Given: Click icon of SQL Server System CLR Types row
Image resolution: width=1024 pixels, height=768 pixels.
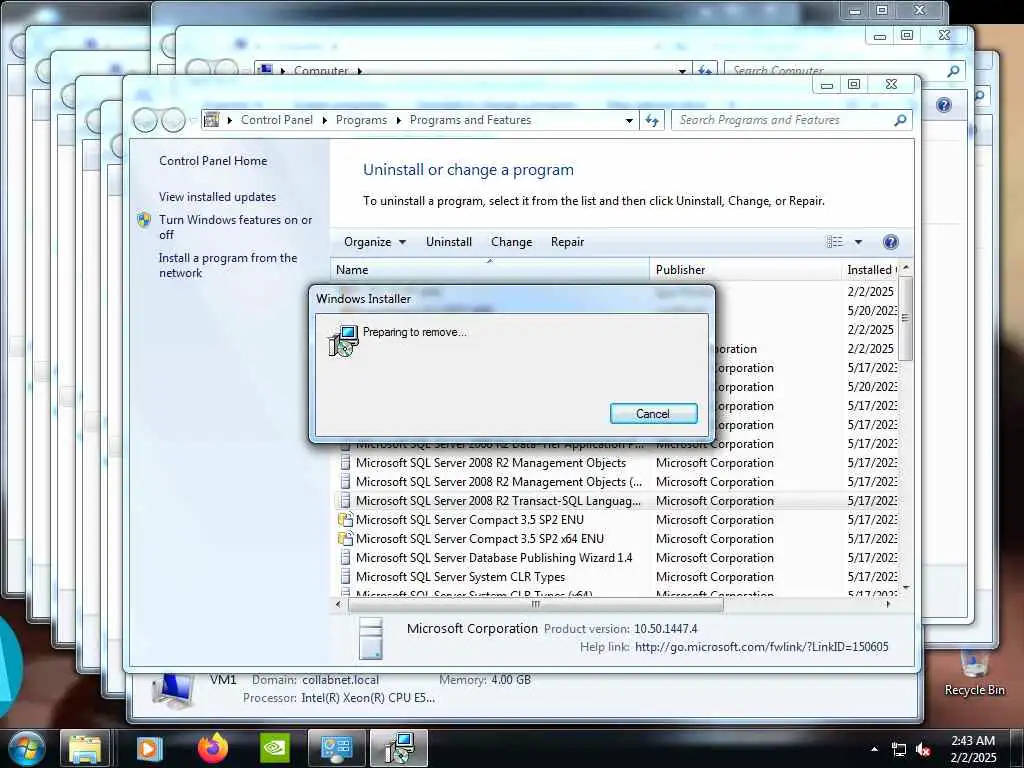Looking at the screenshot, I should click(345, 577).
